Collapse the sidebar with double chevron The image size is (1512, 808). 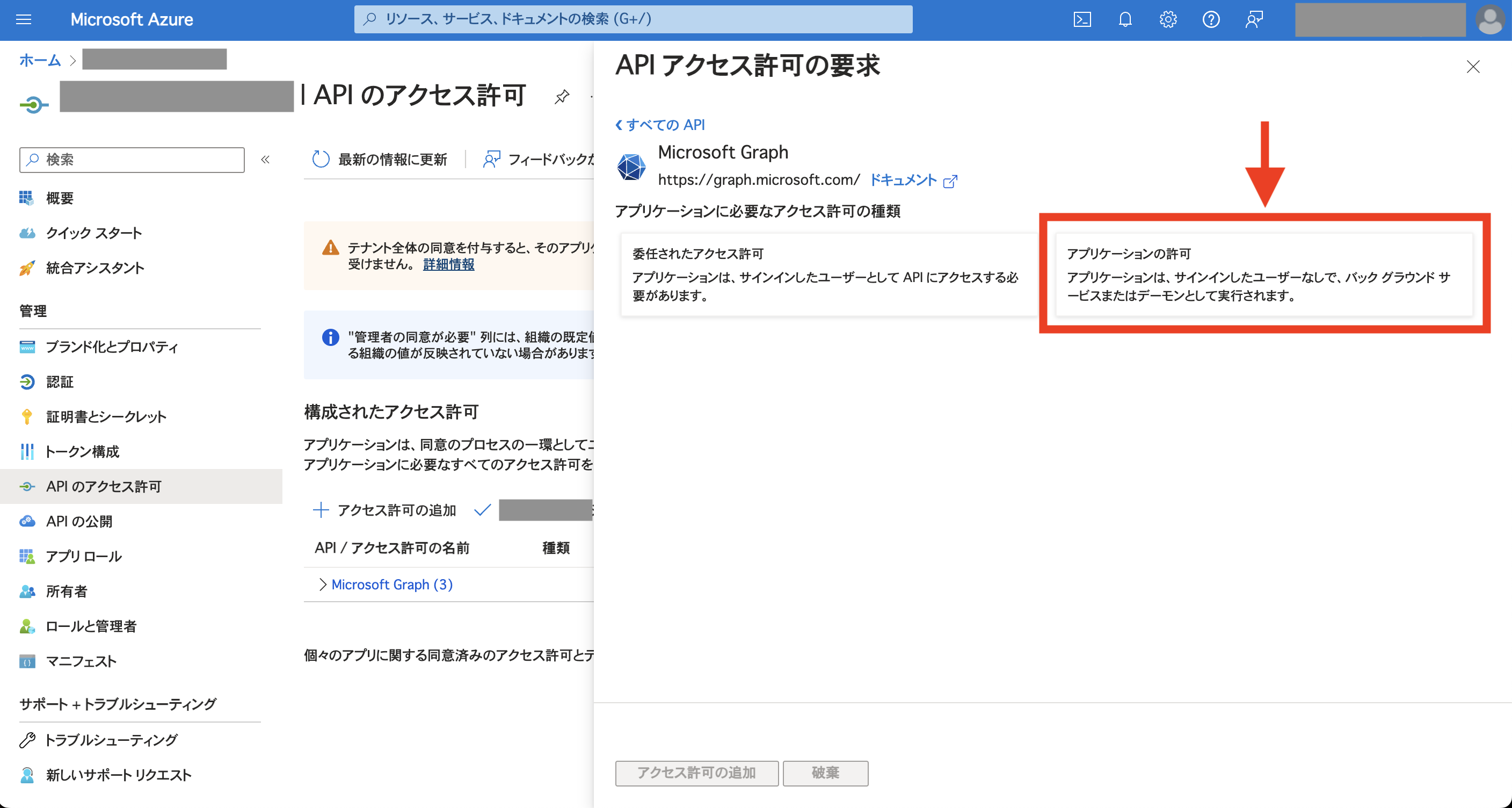coord(265,160)
